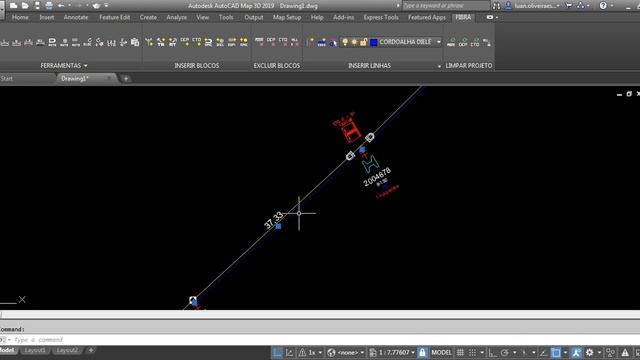
Task: Open the workspace settings gear icon
Action: 589,352
